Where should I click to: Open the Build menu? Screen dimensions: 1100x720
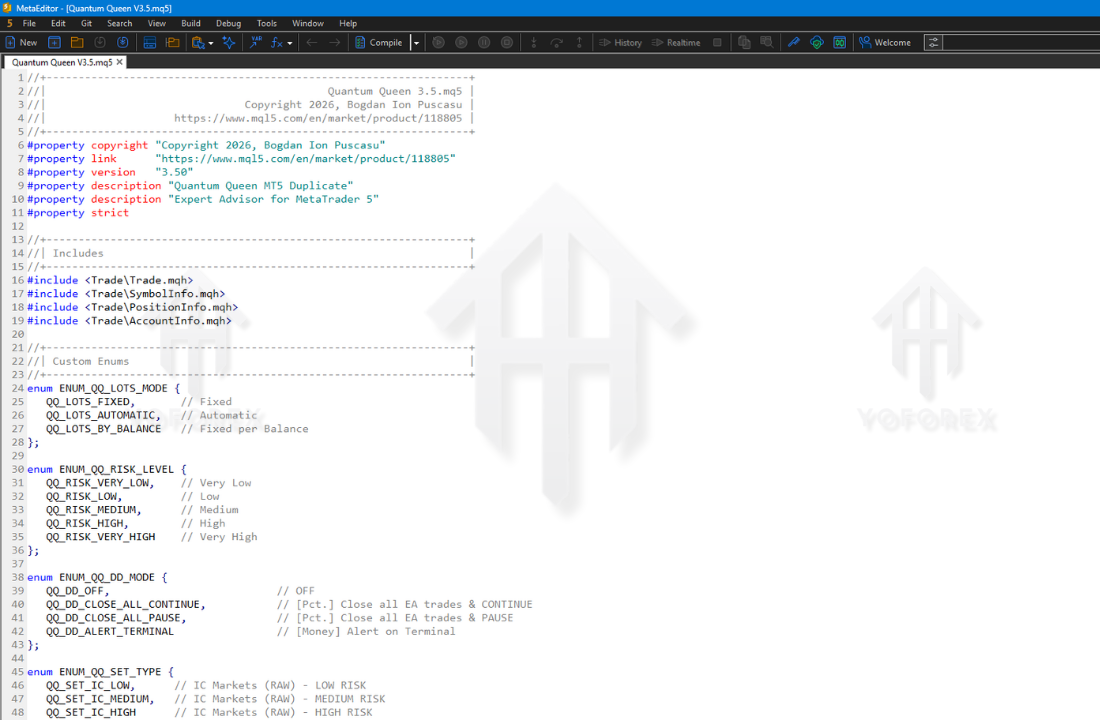(191, 23)
